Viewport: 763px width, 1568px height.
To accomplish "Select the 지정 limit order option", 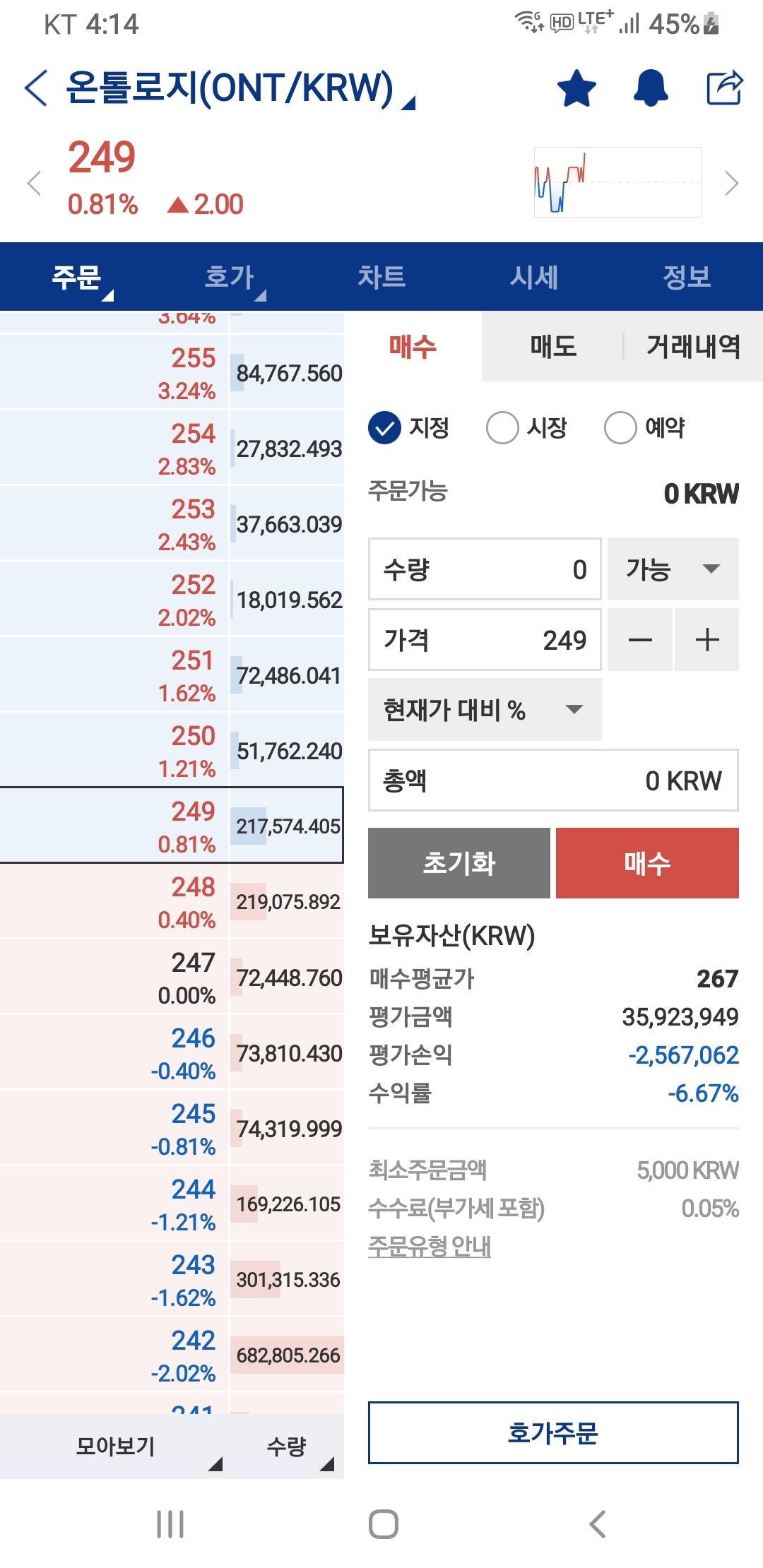I will tap(385, 428).
